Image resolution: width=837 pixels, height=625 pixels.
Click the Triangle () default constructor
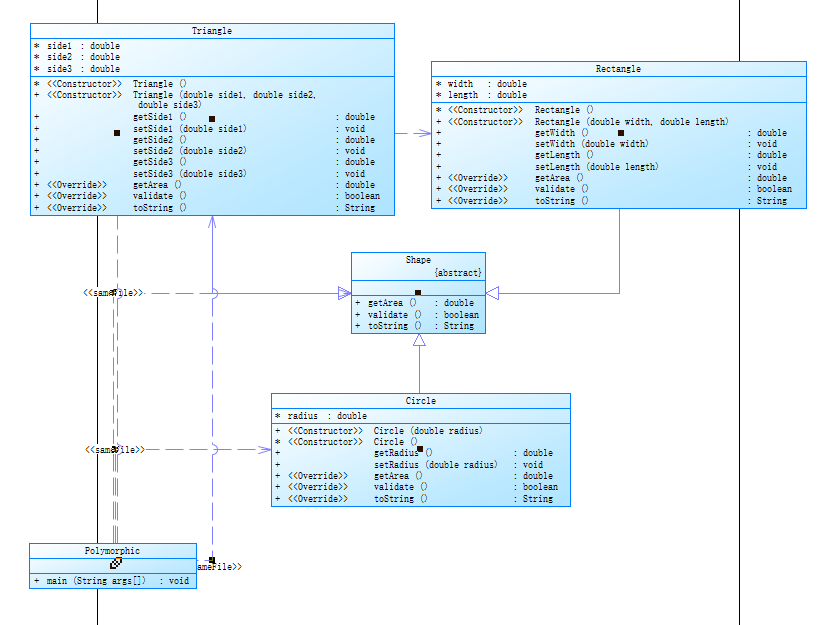[x=160, y=84]
